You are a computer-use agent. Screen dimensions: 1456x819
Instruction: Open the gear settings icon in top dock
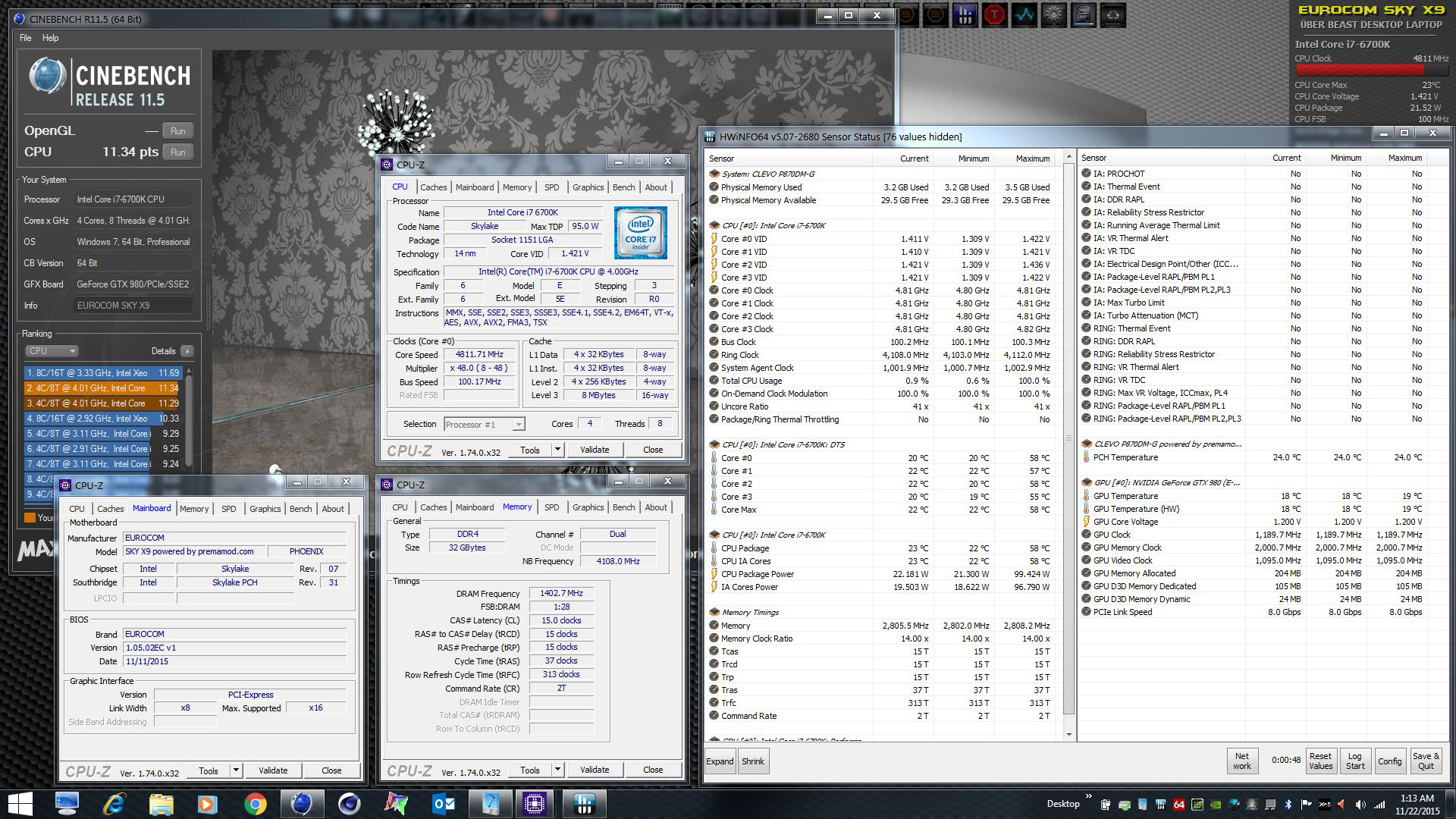coord(1053,14)
